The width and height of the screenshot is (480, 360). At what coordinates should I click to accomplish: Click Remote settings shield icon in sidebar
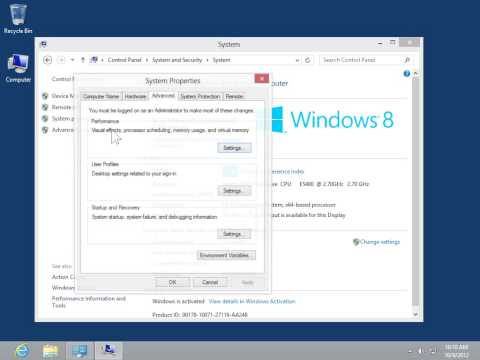point(45,107)
